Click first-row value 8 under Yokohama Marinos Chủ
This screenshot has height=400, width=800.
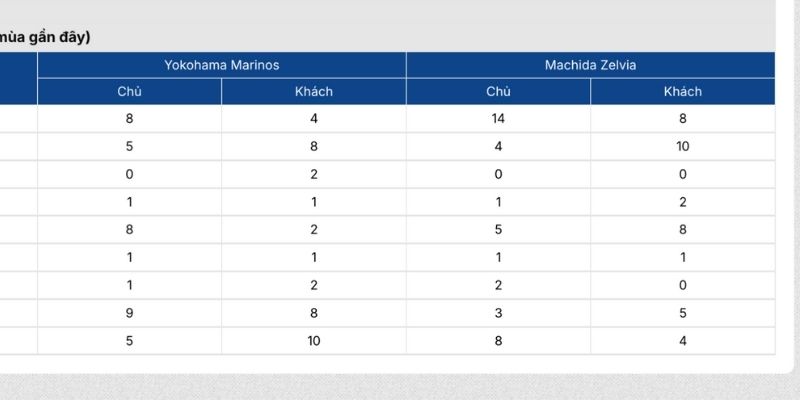(129, 118)
